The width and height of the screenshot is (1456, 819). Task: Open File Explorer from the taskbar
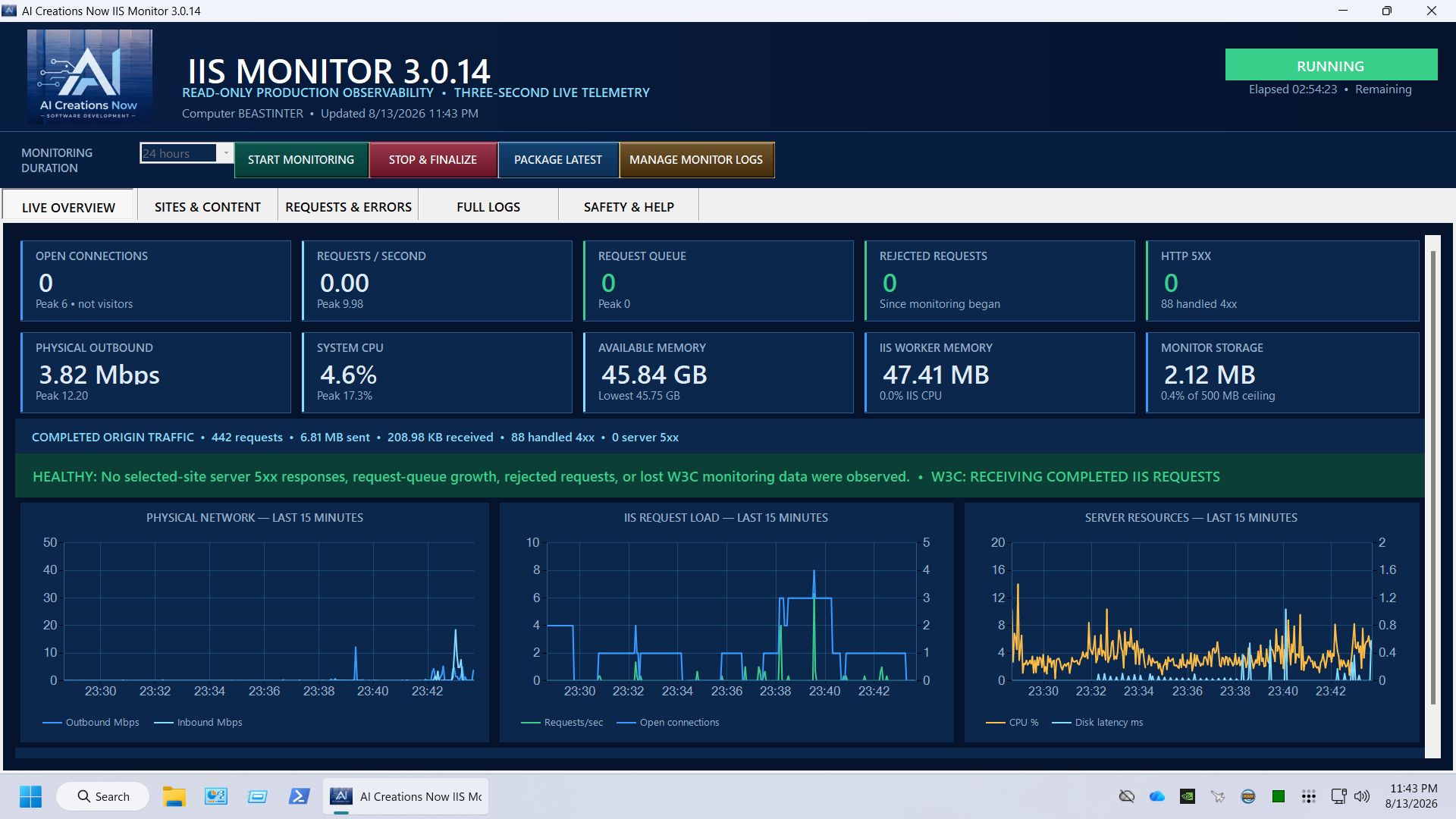pyautogui.click(x=174, y=796)
